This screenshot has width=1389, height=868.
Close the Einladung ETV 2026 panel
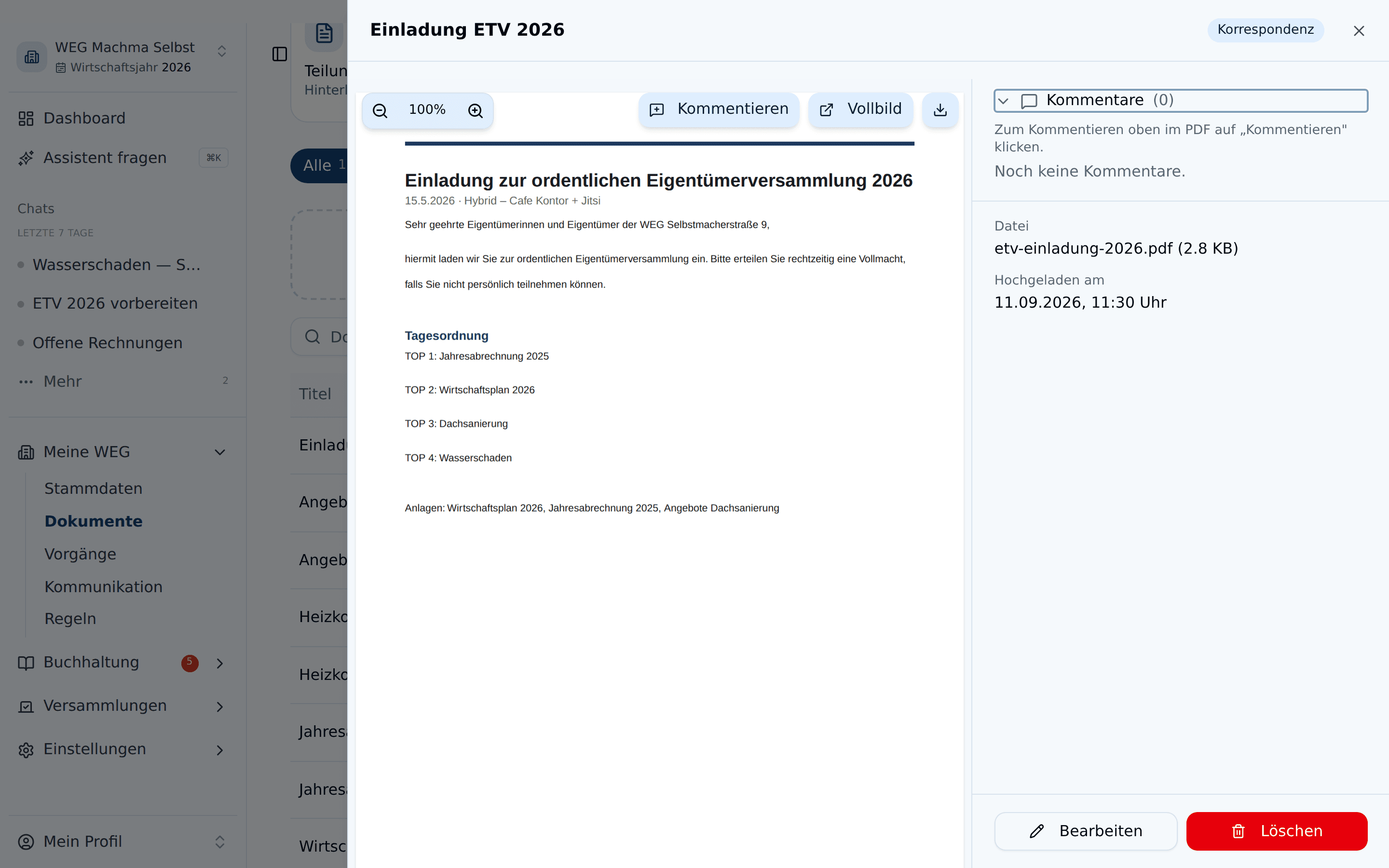[x=1359, y=31]
